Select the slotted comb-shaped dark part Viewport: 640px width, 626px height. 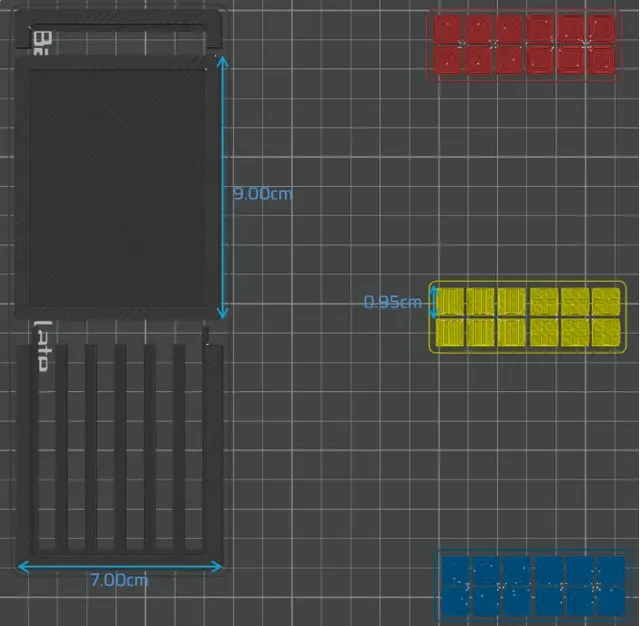(119, 447)
